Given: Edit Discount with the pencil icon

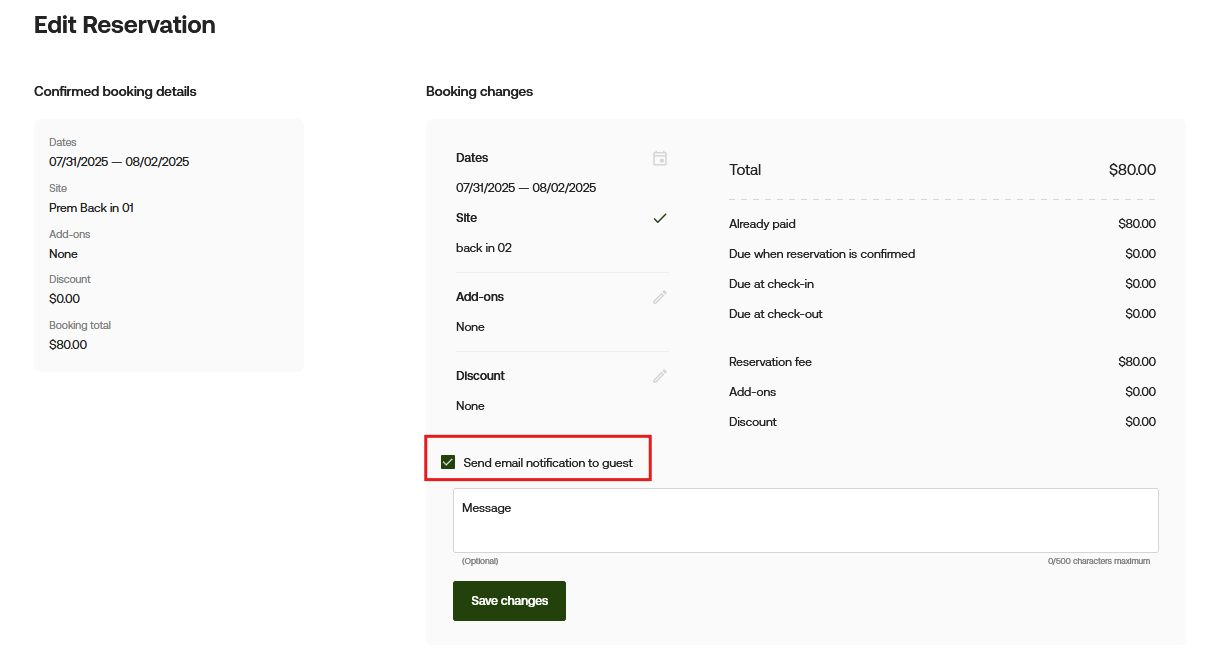Looking at the screenshot, I should 660,376.
